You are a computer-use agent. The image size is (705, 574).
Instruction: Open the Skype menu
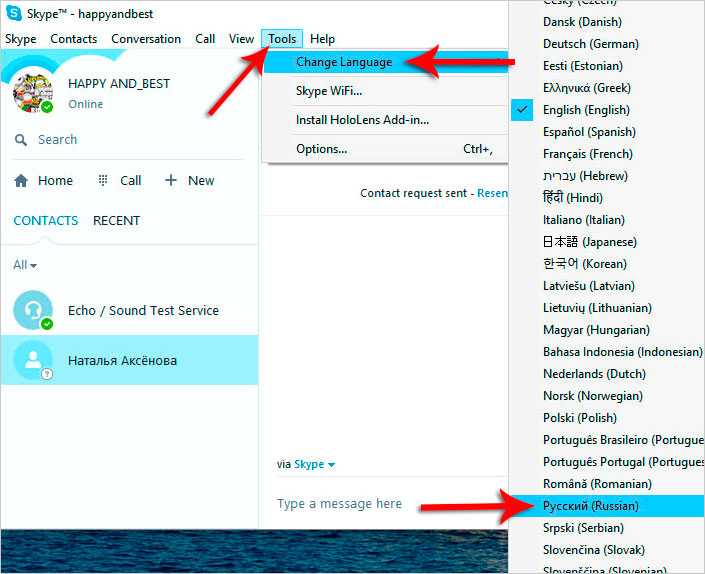tap(21, 39)
